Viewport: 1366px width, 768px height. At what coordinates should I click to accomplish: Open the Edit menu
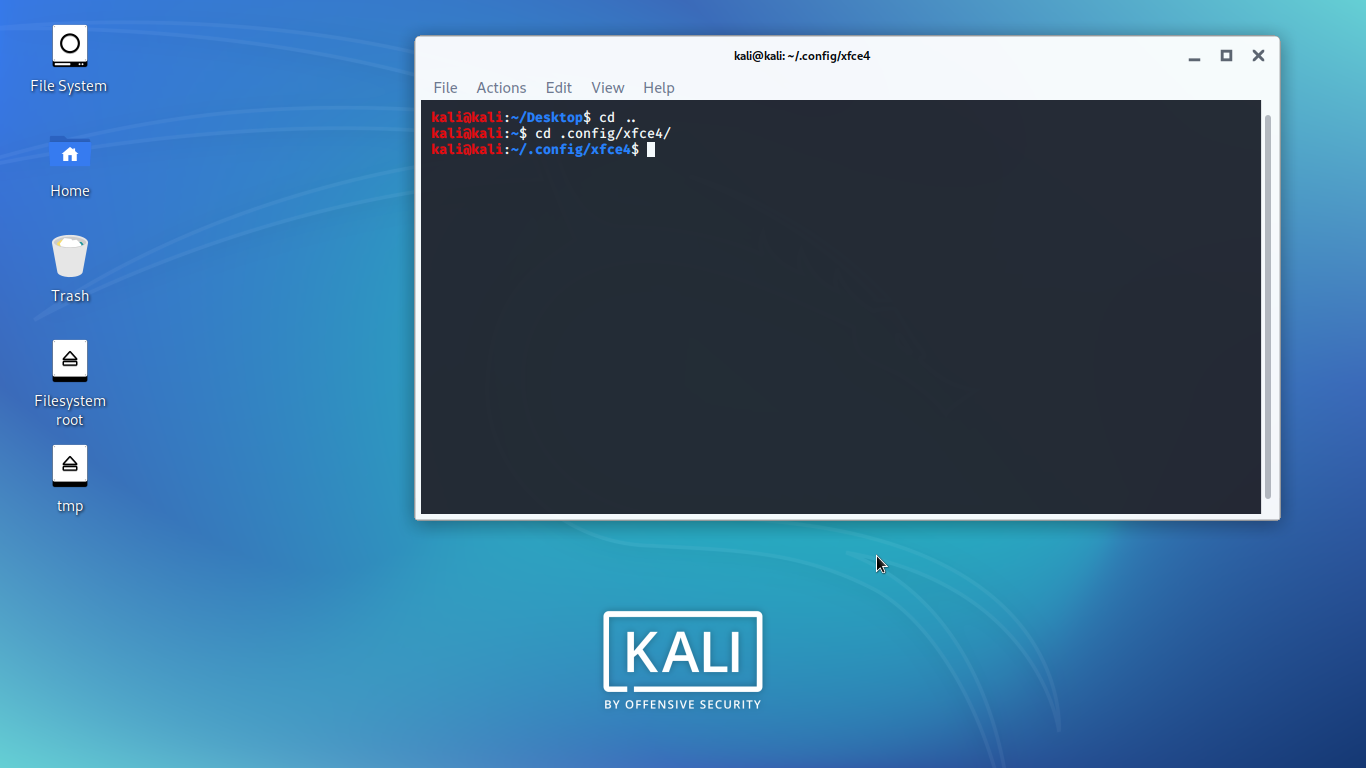558,88
